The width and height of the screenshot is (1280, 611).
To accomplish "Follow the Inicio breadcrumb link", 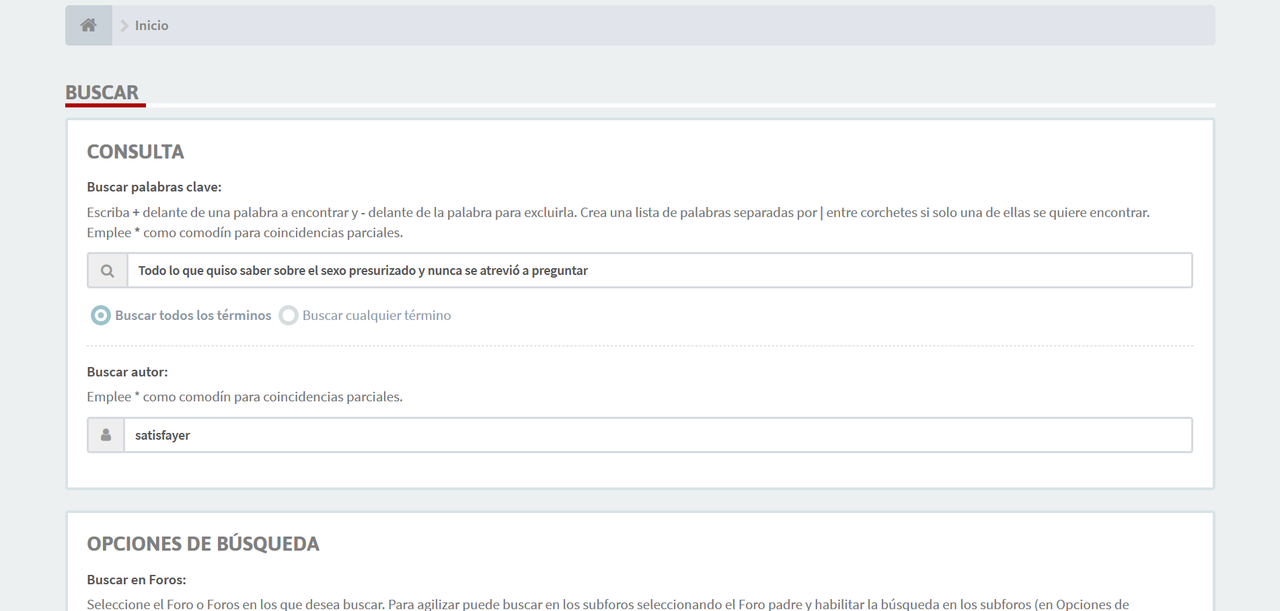I will 152,26.
